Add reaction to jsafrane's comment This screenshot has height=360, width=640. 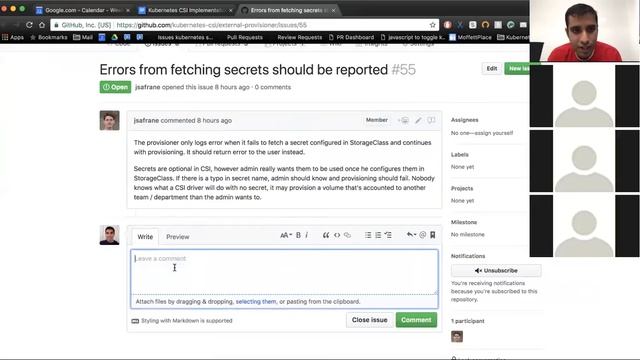(404, 120)
